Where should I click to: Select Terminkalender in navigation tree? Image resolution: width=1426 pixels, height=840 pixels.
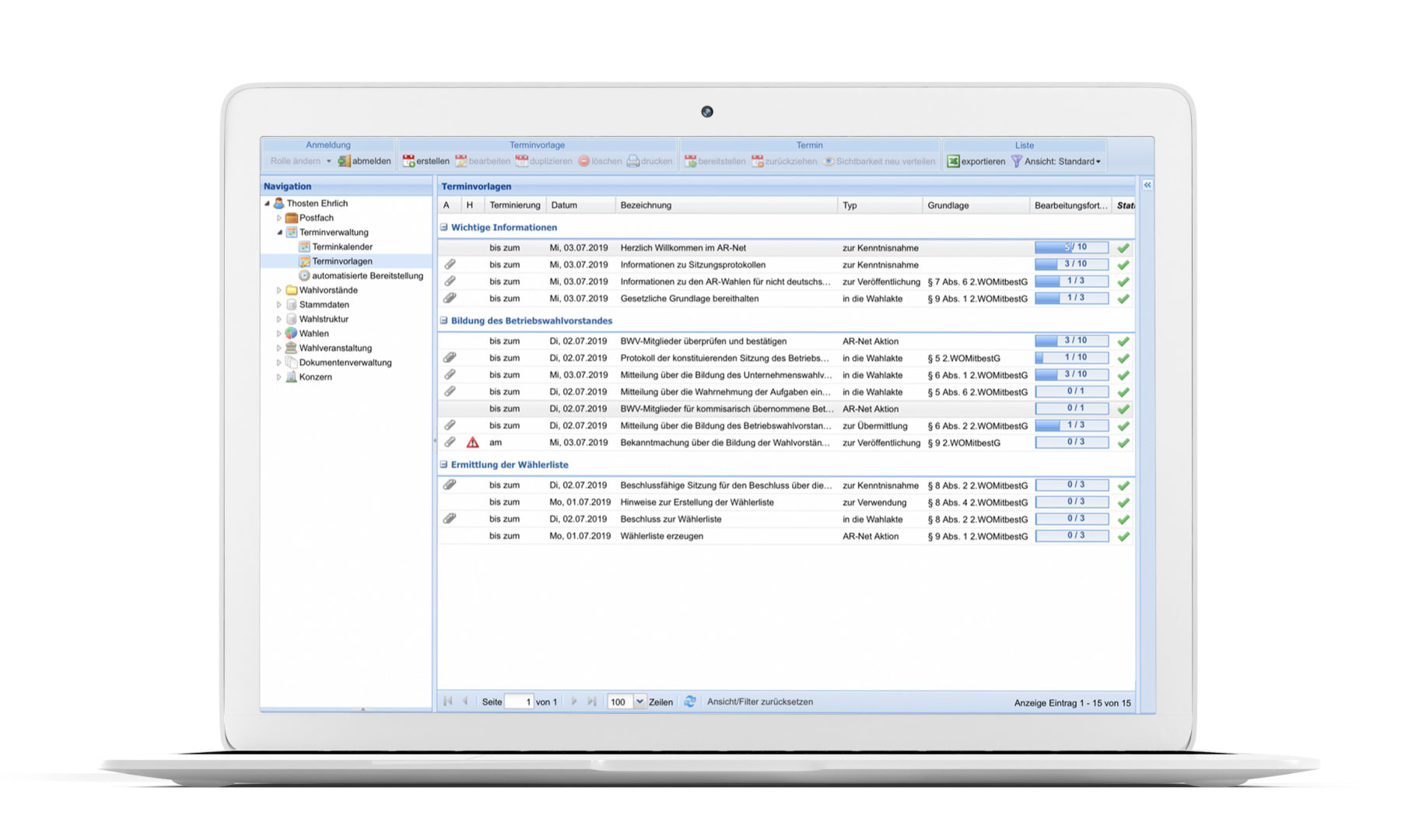[x=342, y=247]
